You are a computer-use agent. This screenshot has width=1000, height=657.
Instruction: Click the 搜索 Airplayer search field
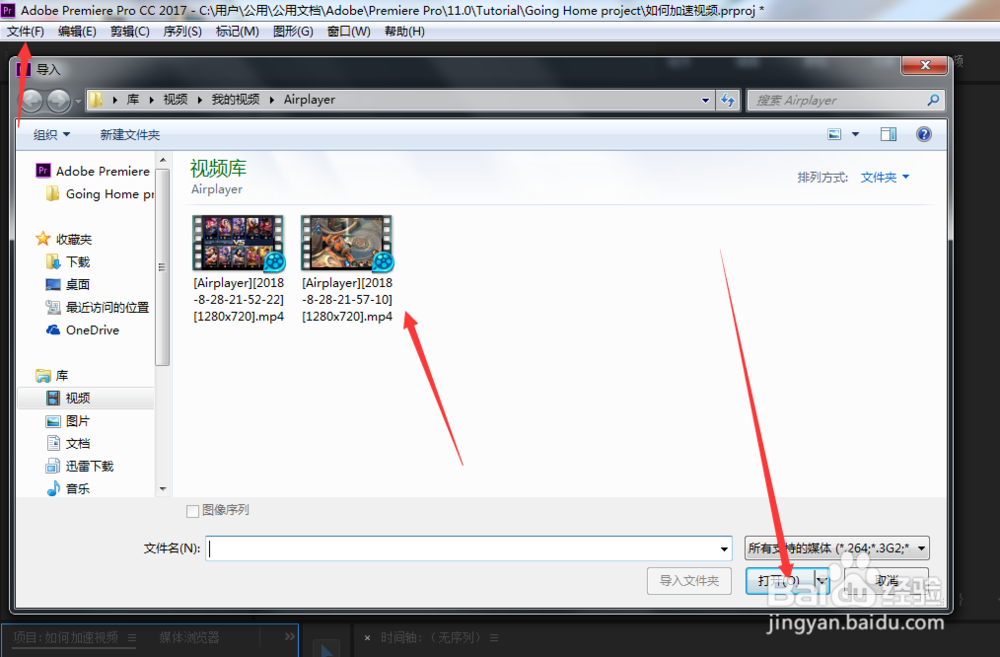(835, 100)
